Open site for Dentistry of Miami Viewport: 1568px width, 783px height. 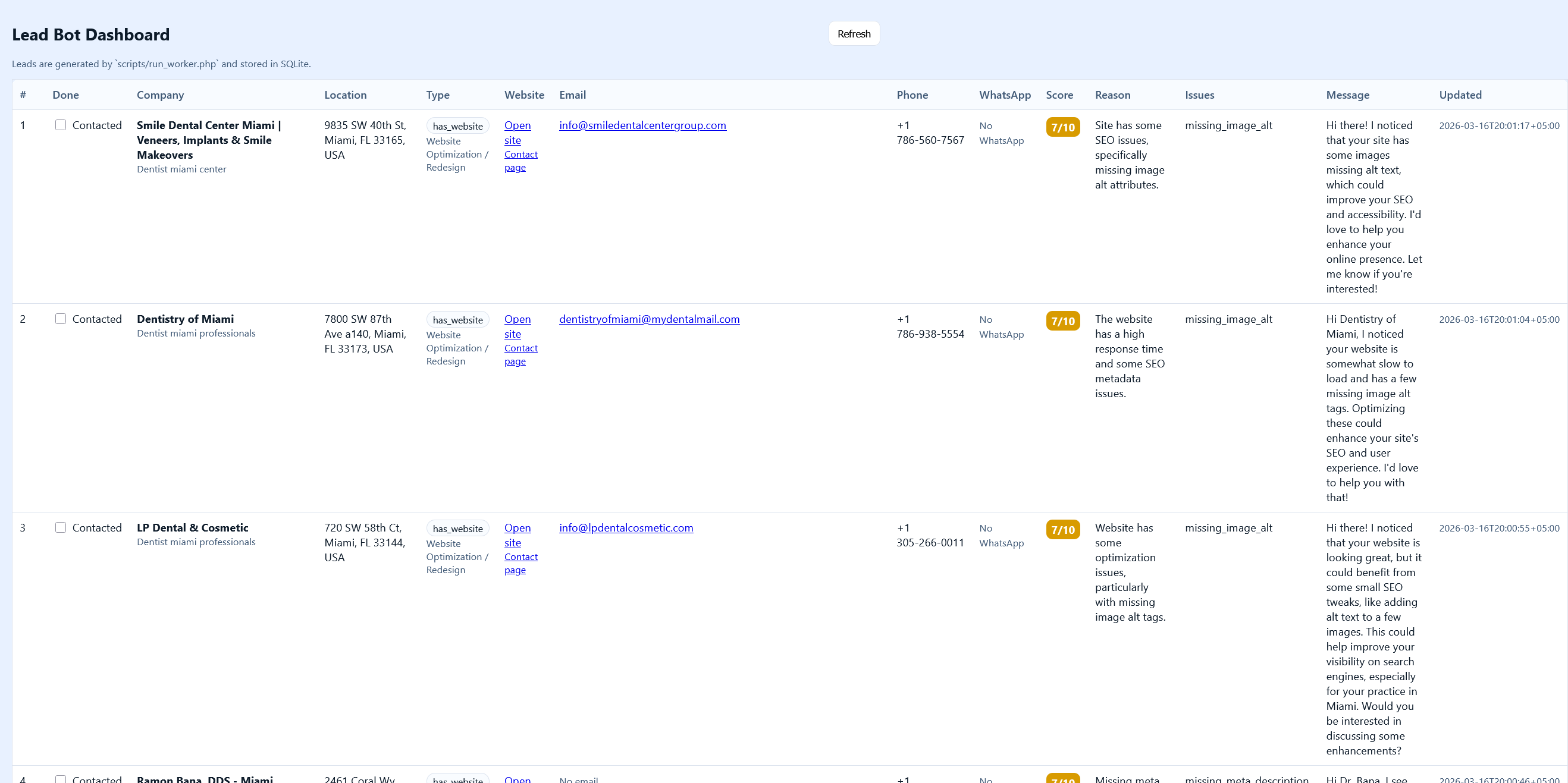518,327
